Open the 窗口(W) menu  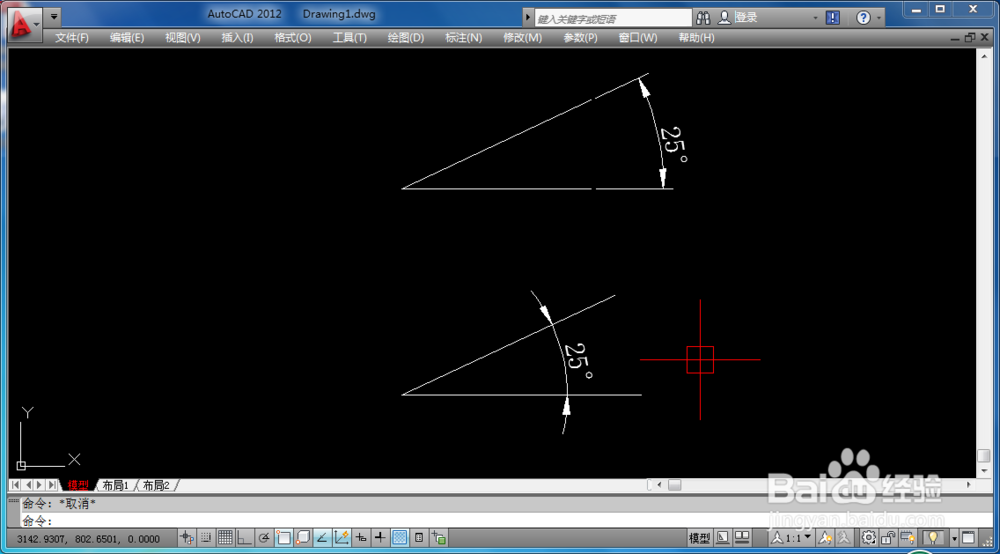pos(638,38)
